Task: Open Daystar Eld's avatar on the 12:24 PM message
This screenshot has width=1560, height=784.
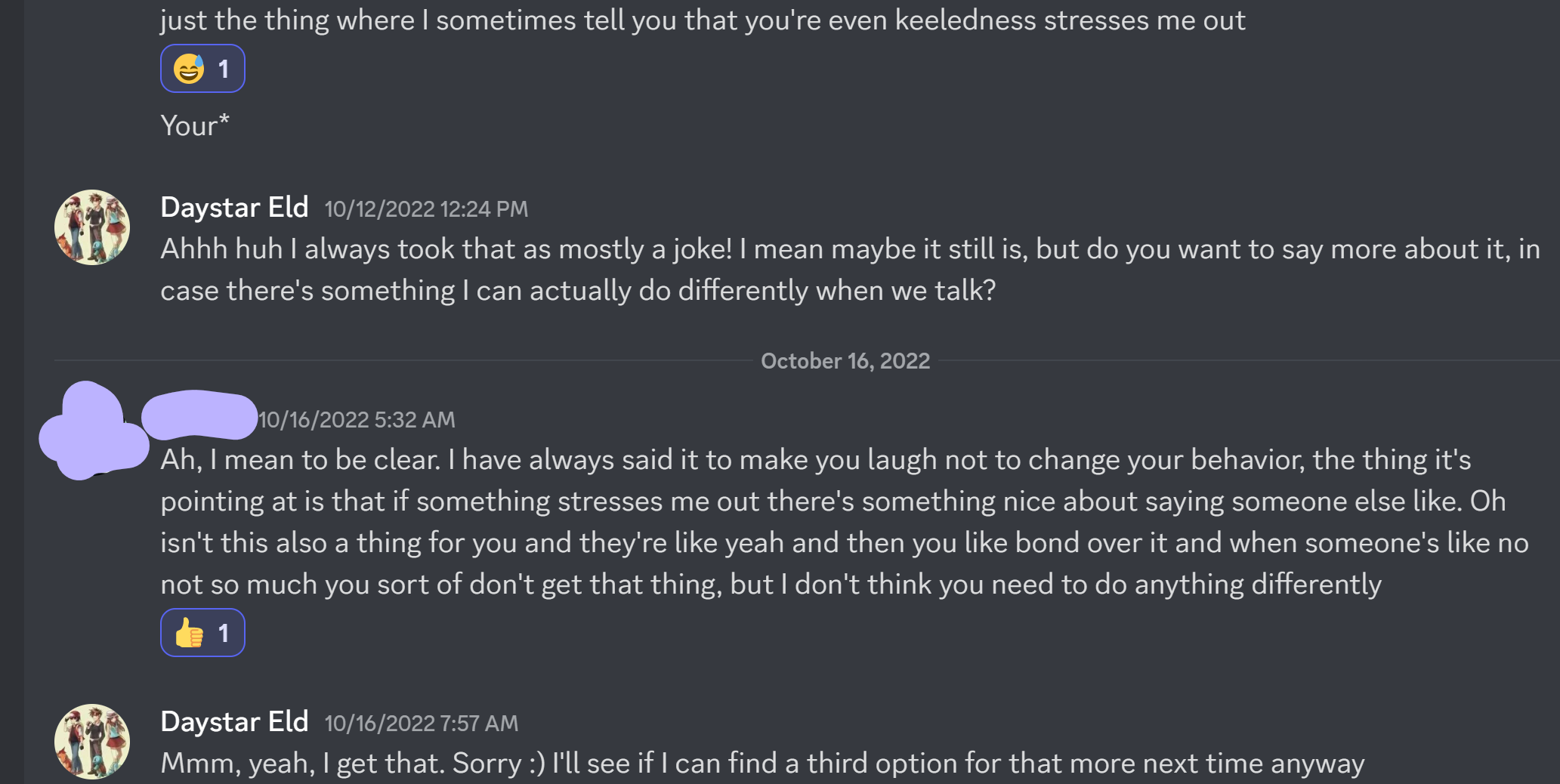Action: coord(92,227)
